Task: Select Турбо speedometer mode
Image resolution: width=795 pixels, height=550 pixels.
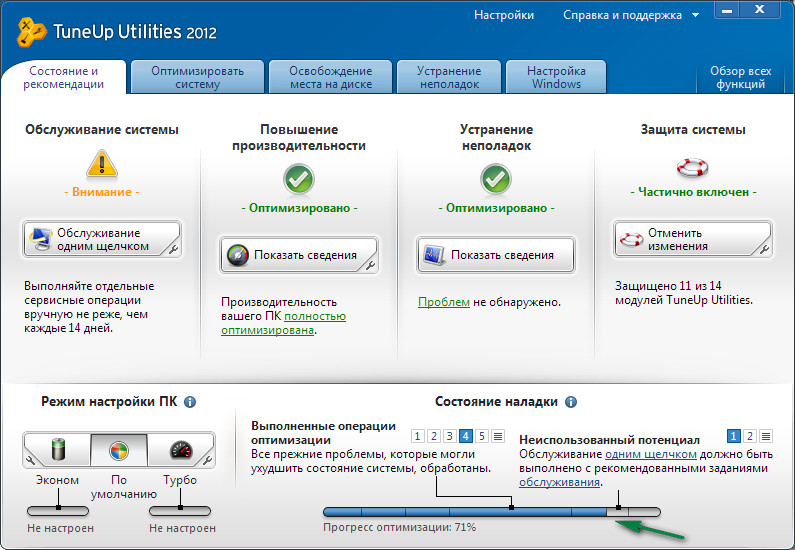Action: [x=180, y=449]
